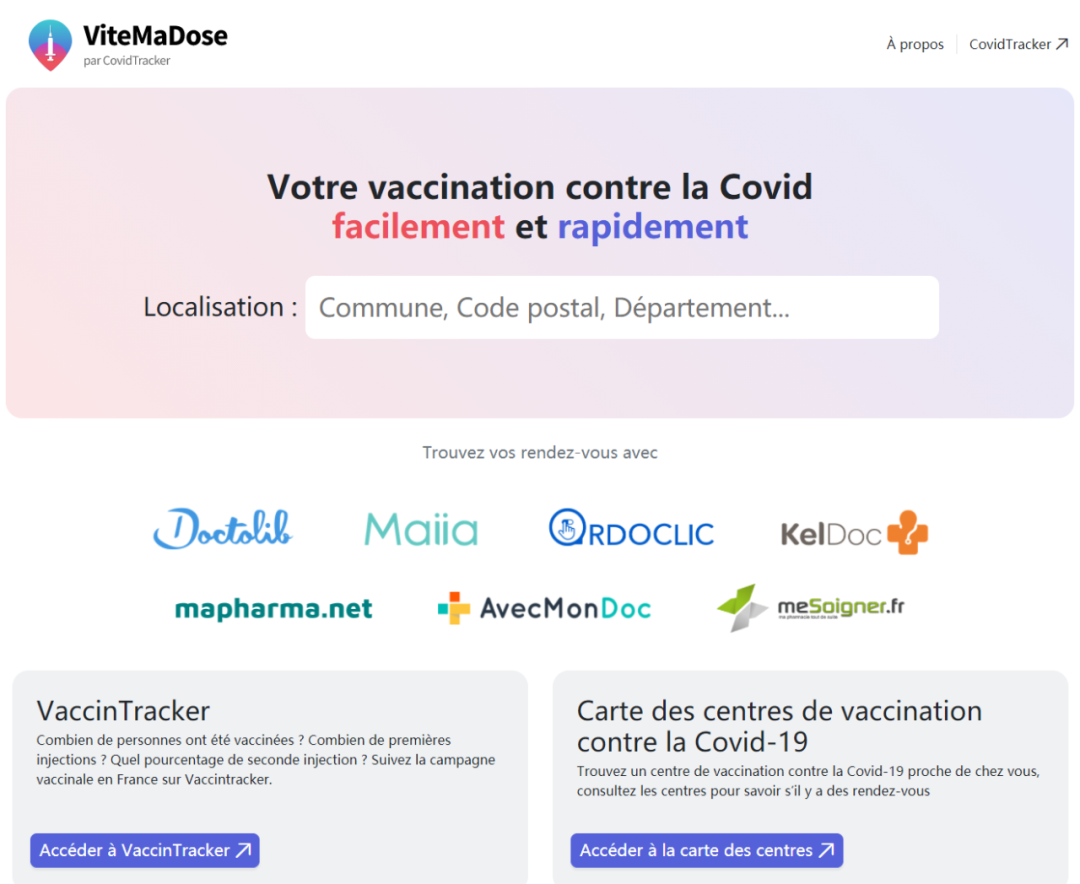The width and height of the screenshot is (1080, 884).
Task: Click the AvecMonDoc logo
Action: (544, 608)
